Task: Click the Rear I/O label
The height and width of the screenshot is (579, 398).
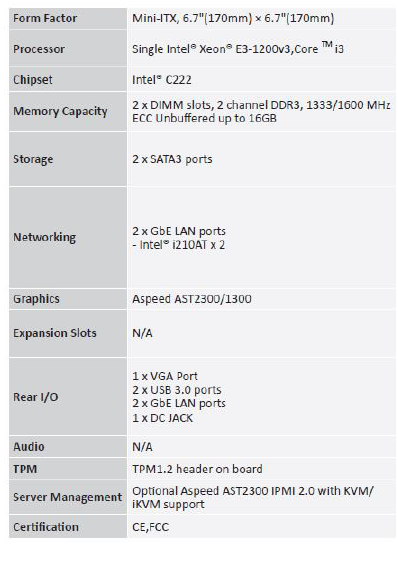Action: (x=35, y=397)
